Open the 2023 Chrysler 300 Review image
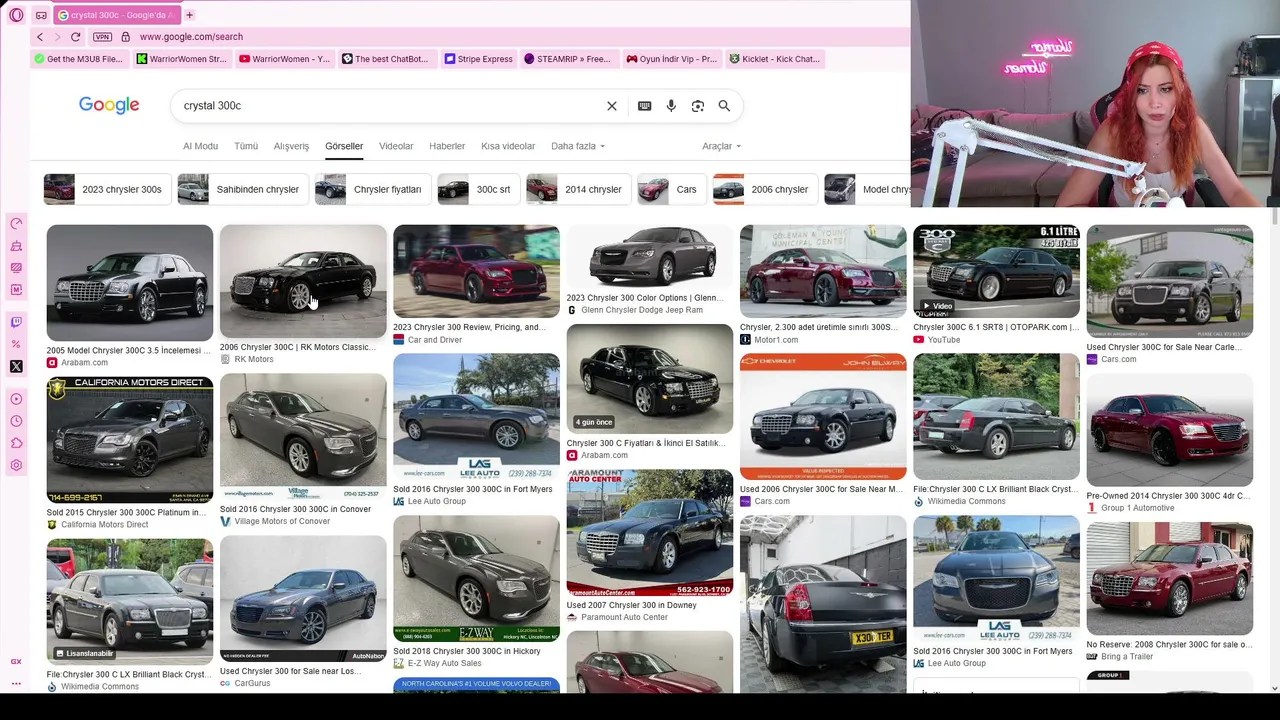The width and height of the screenshot is (1280, 720). (x=476, y=271)
